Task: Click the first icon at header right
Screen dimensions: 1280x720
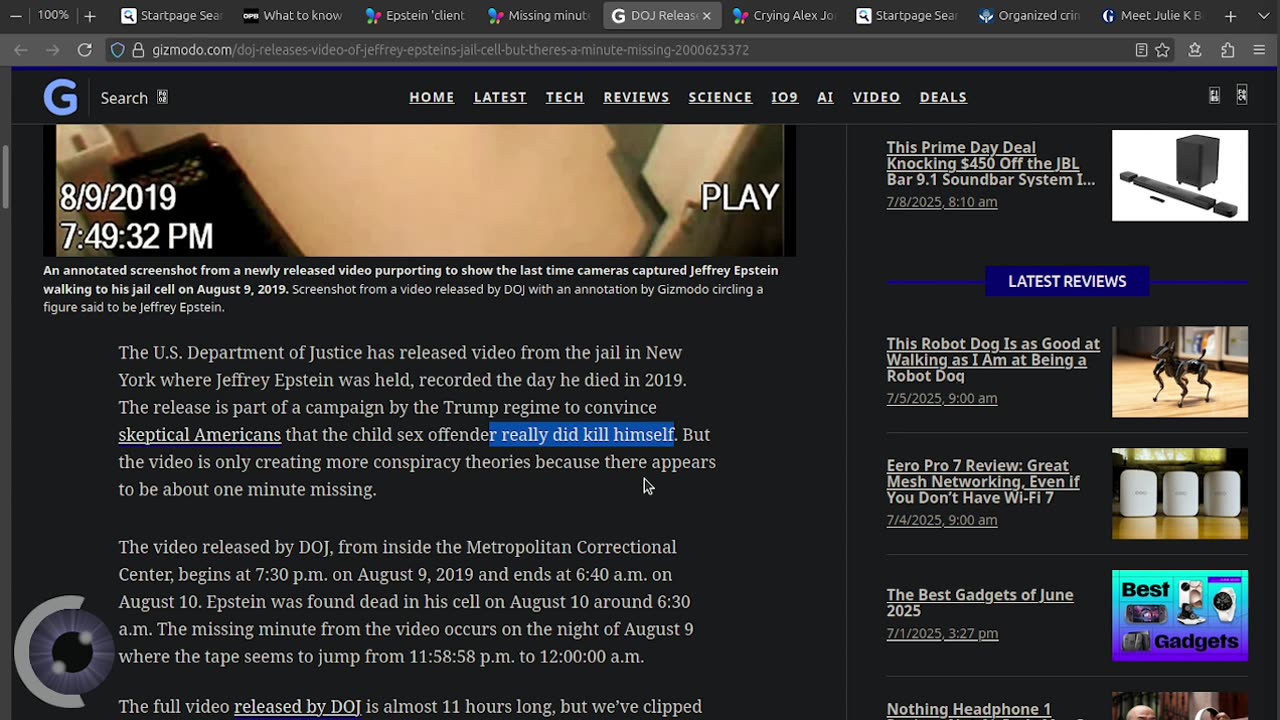Action: click(1214, 96)
